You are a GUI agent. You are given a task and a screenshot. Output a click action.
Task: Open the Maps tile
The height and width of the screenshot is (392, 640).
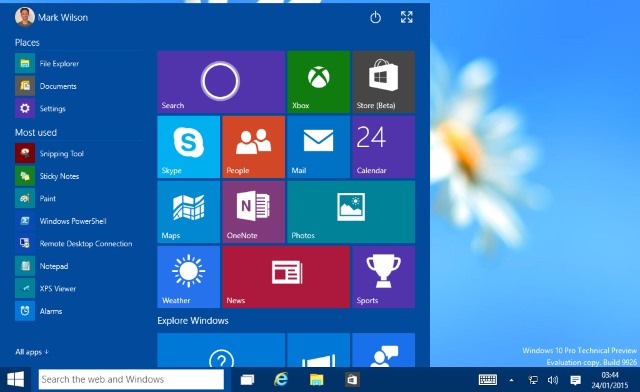coord(189,212)
